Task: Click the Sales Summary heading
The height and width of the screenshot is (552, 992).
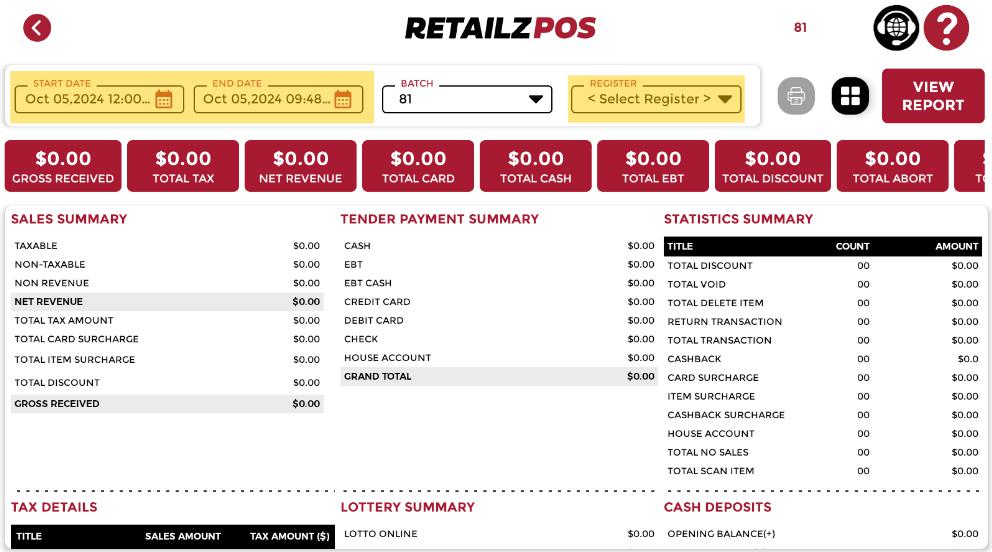Action: click(x=69, y=219)
